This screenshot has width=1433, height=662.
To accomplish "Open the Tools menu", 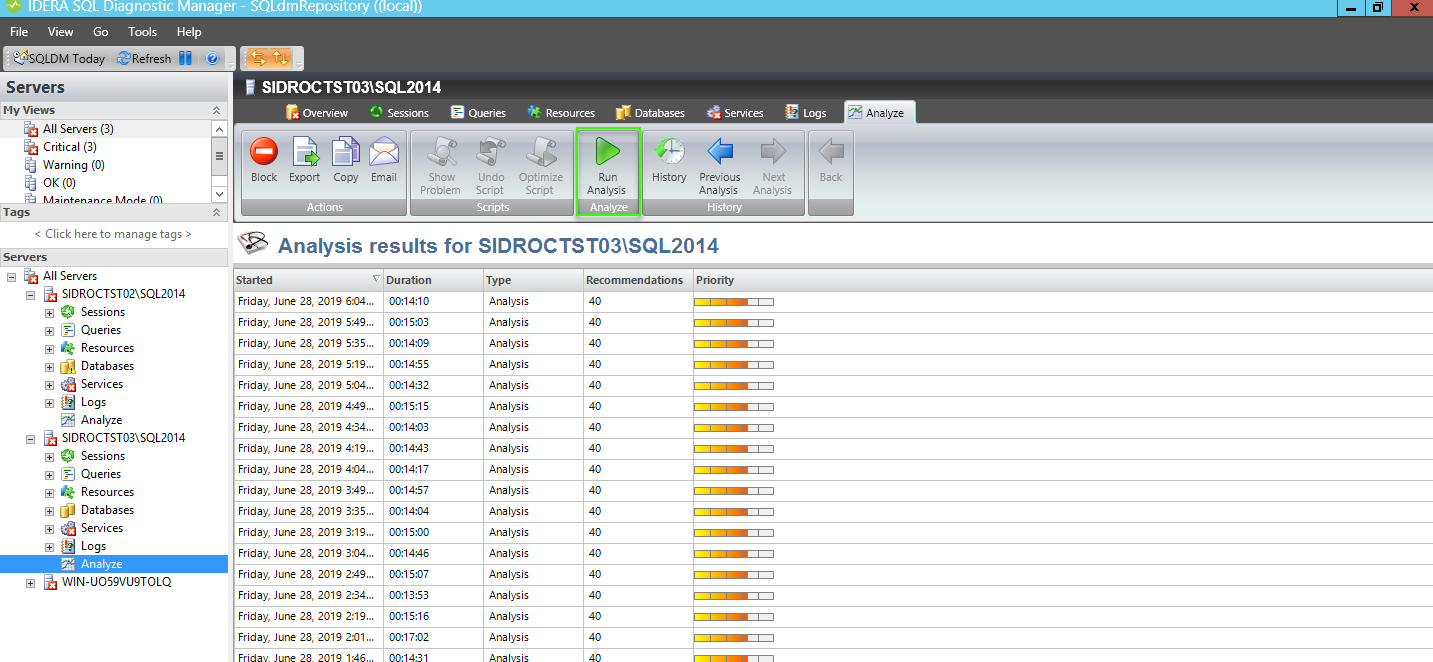I will point(142,32).
